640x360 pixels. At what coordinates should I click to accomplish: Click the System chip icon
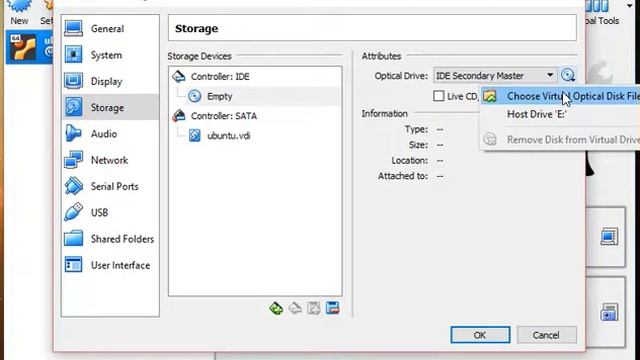pos(73,54)
